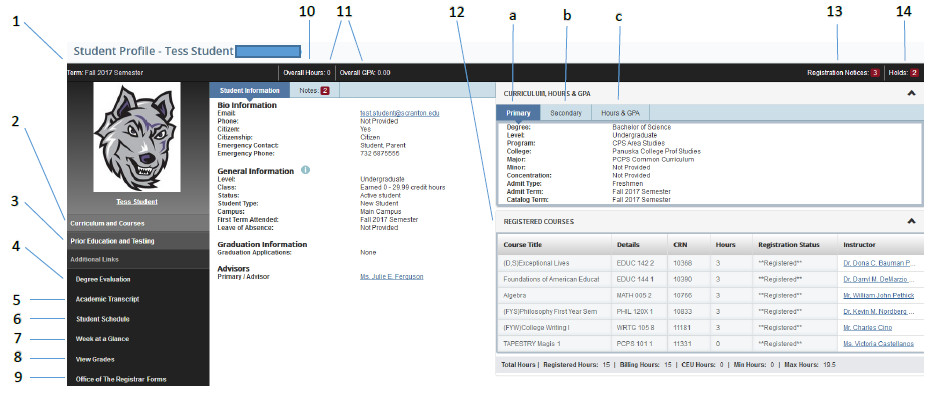Screen dimensions: 947x393
Task: Collapse the Curriculum, Hours & GPA panel
Action: point(911,93)
